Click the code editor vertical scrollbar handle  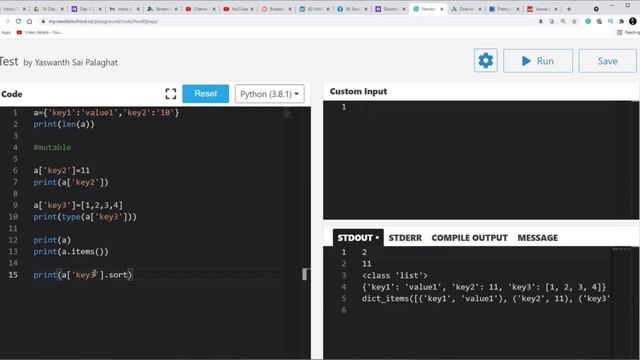304,274
